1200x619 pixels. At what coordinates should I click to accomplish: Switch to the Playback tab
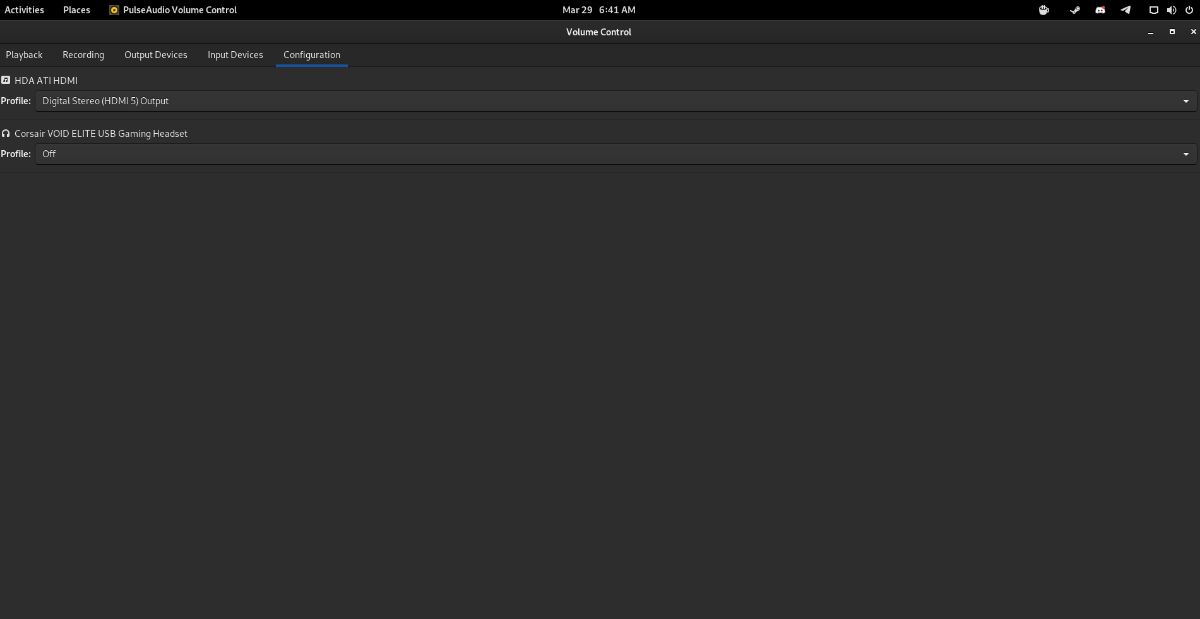coord(24,55)
